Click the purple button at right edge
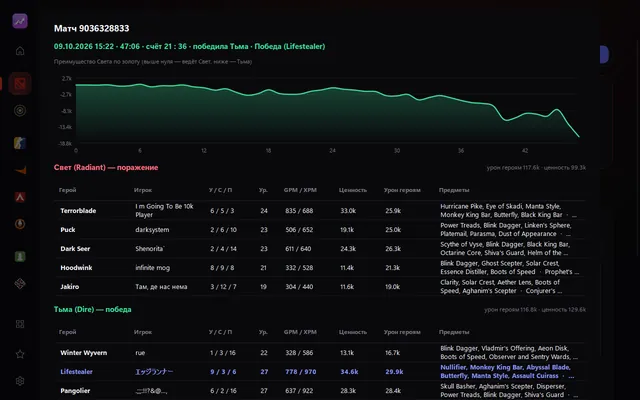This screenshot has height=400, width=640. point(604,54)
